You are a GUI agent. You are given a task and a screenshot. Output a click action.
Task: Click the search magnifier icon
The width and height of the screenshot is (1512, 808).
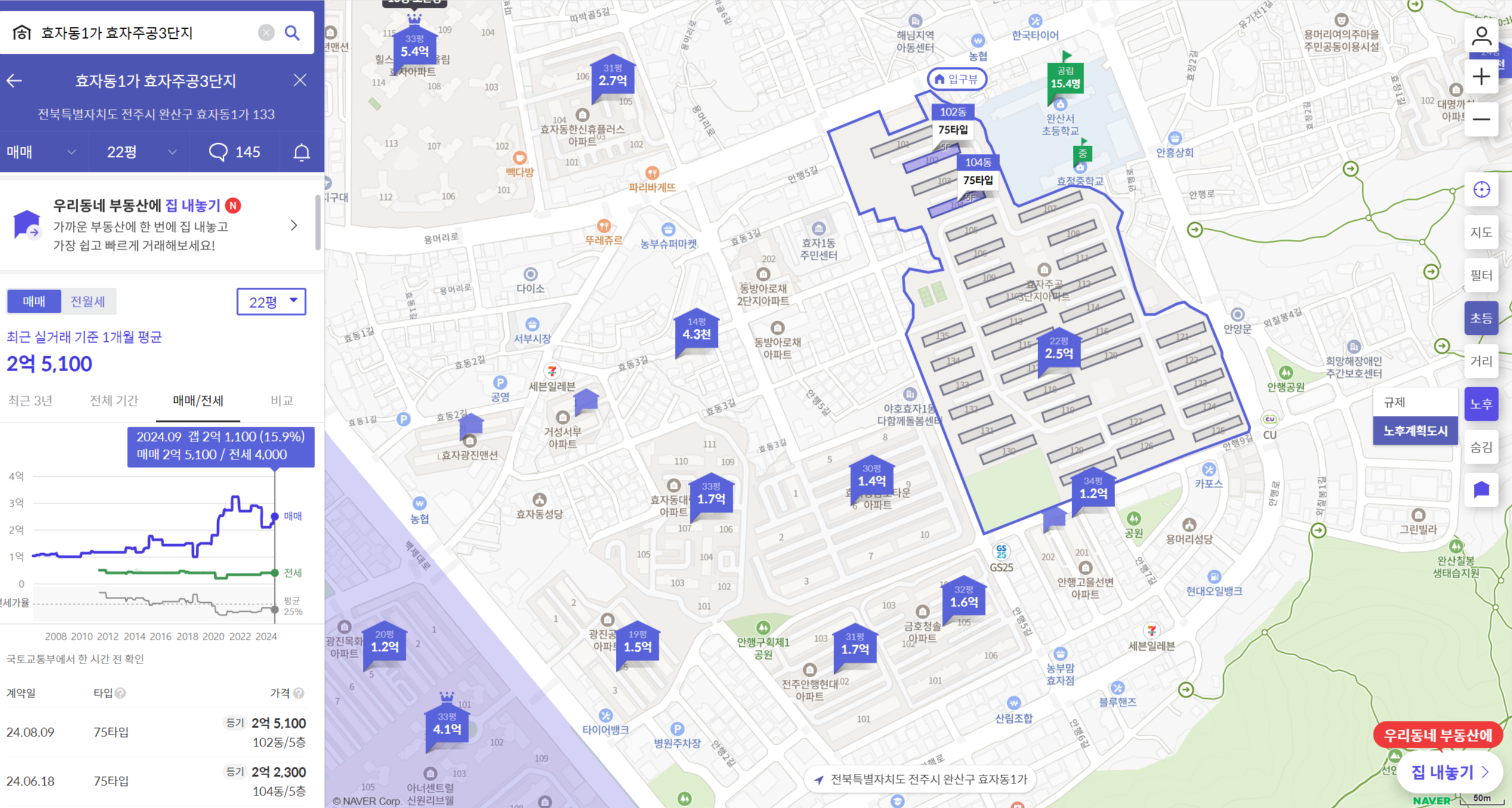(x=292, y=33)
